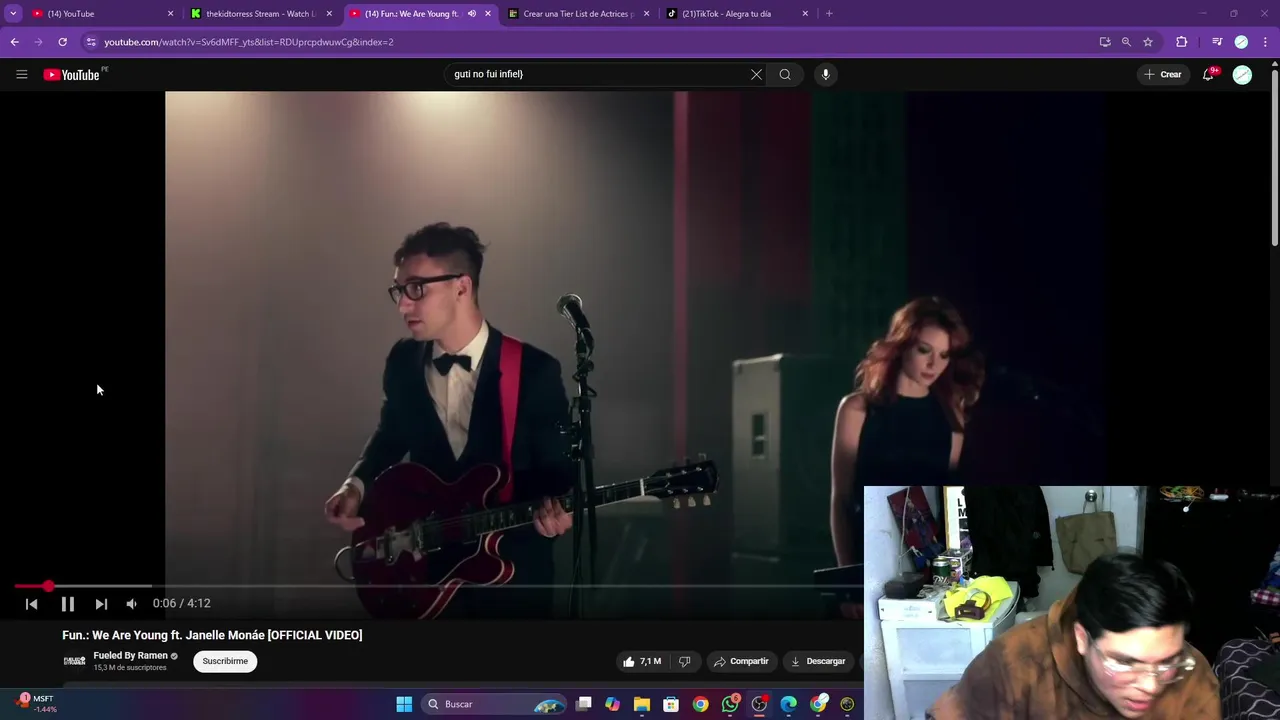Open File Explorer from taskbar
Viewport: 1280px width, 720px height.
pyautogui.click(x=642, y=704)
